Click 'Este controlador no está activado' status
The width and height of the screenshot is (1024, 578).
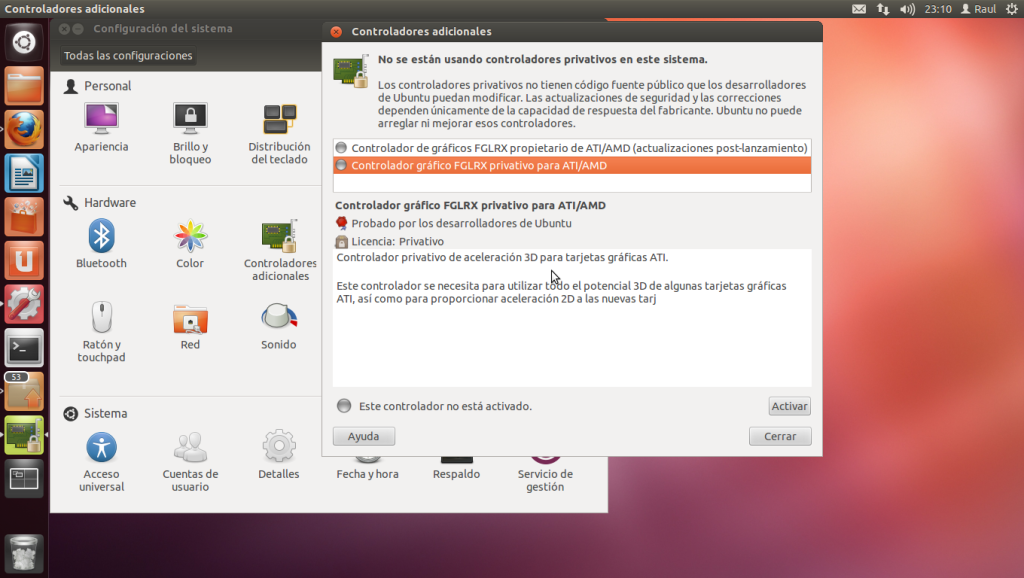(x=445, y=406)
